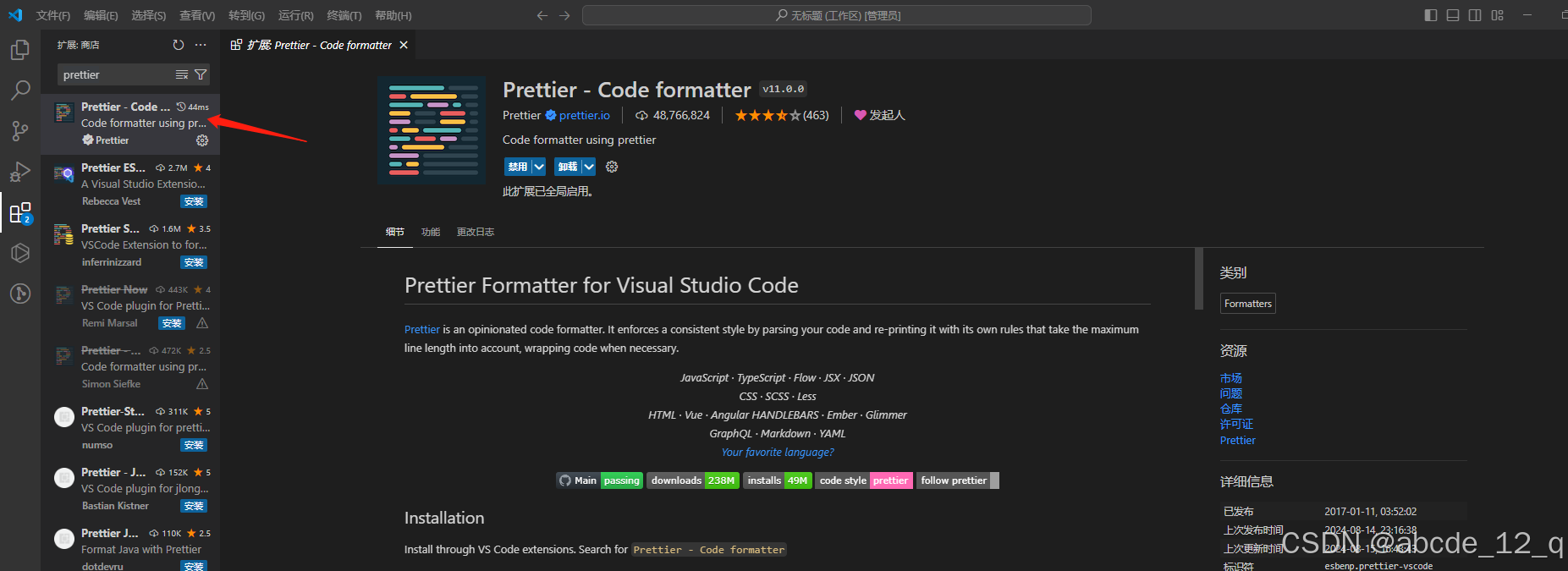Open the 帮助(H) menu
Screen dimensions: 1568x571
pyautogui.click(x=393, y=15)
